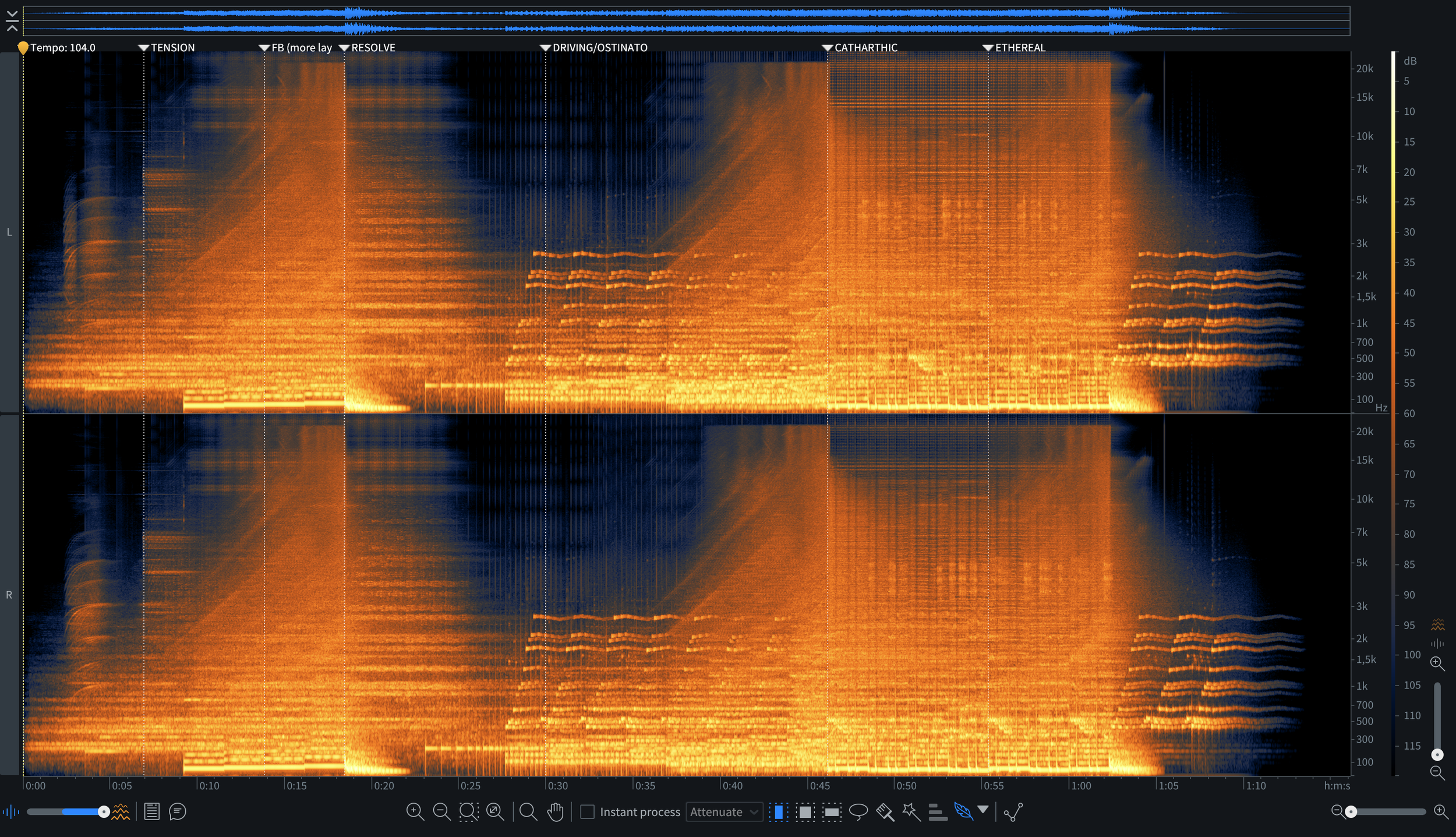Select the Brush selection tool
This screenshot has height=837, width=1456.
tap(885, 811)
